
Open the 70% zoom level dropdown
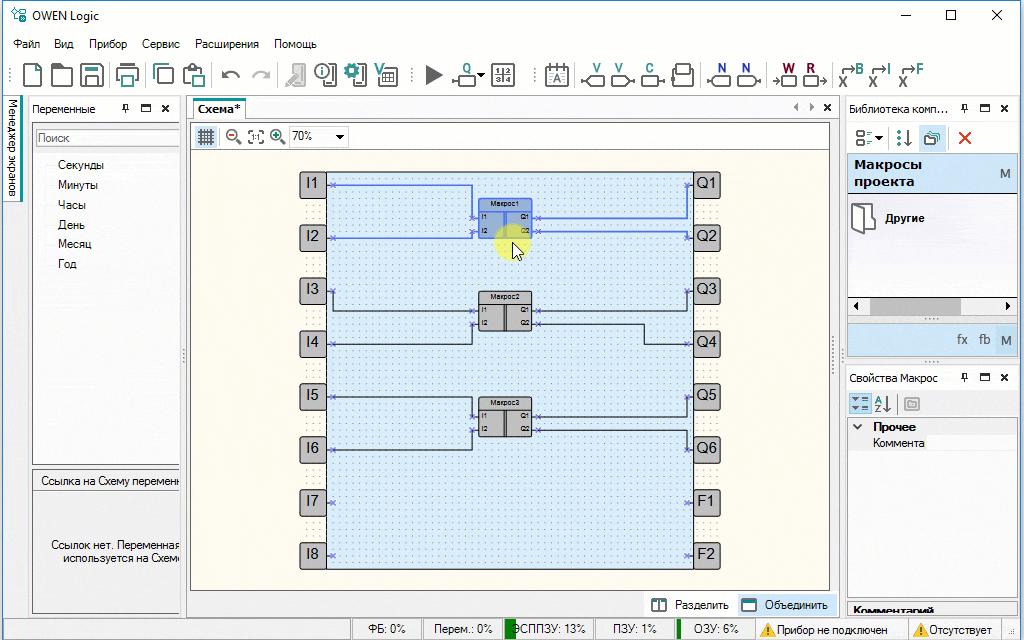click(340, 137)
